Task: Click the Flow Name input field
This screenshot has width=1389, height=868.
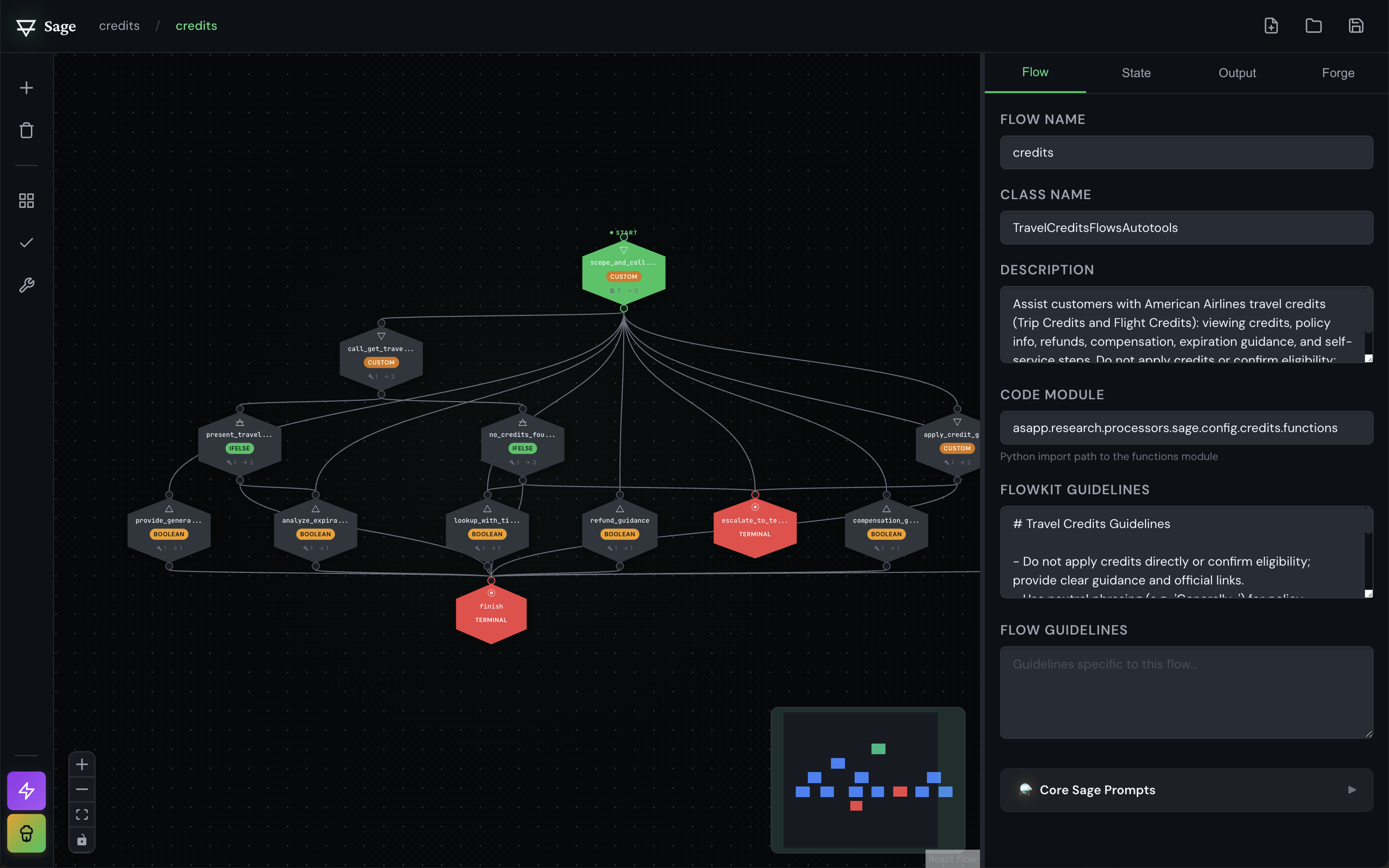Action: 1186,152
